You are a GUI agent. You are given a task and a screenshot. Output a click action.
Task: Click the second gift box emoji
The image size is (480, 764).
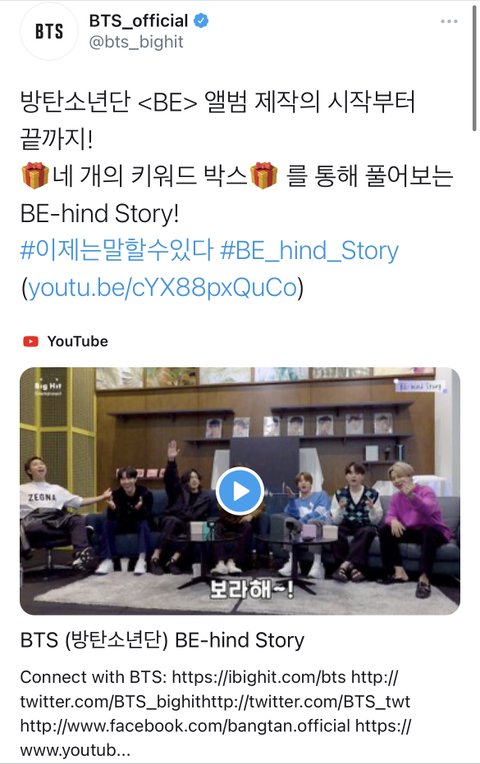[x=264, y=175]
